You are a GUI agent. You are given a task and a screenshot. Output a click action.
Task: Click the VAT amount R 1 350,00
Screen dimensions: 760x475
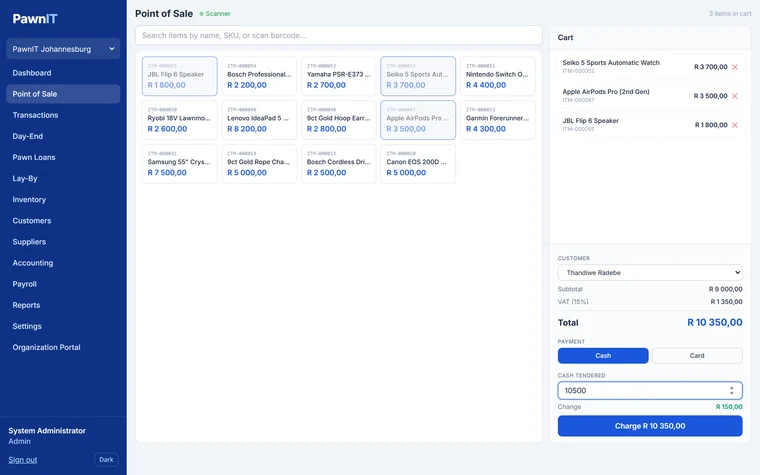click(x=726, y=301)
